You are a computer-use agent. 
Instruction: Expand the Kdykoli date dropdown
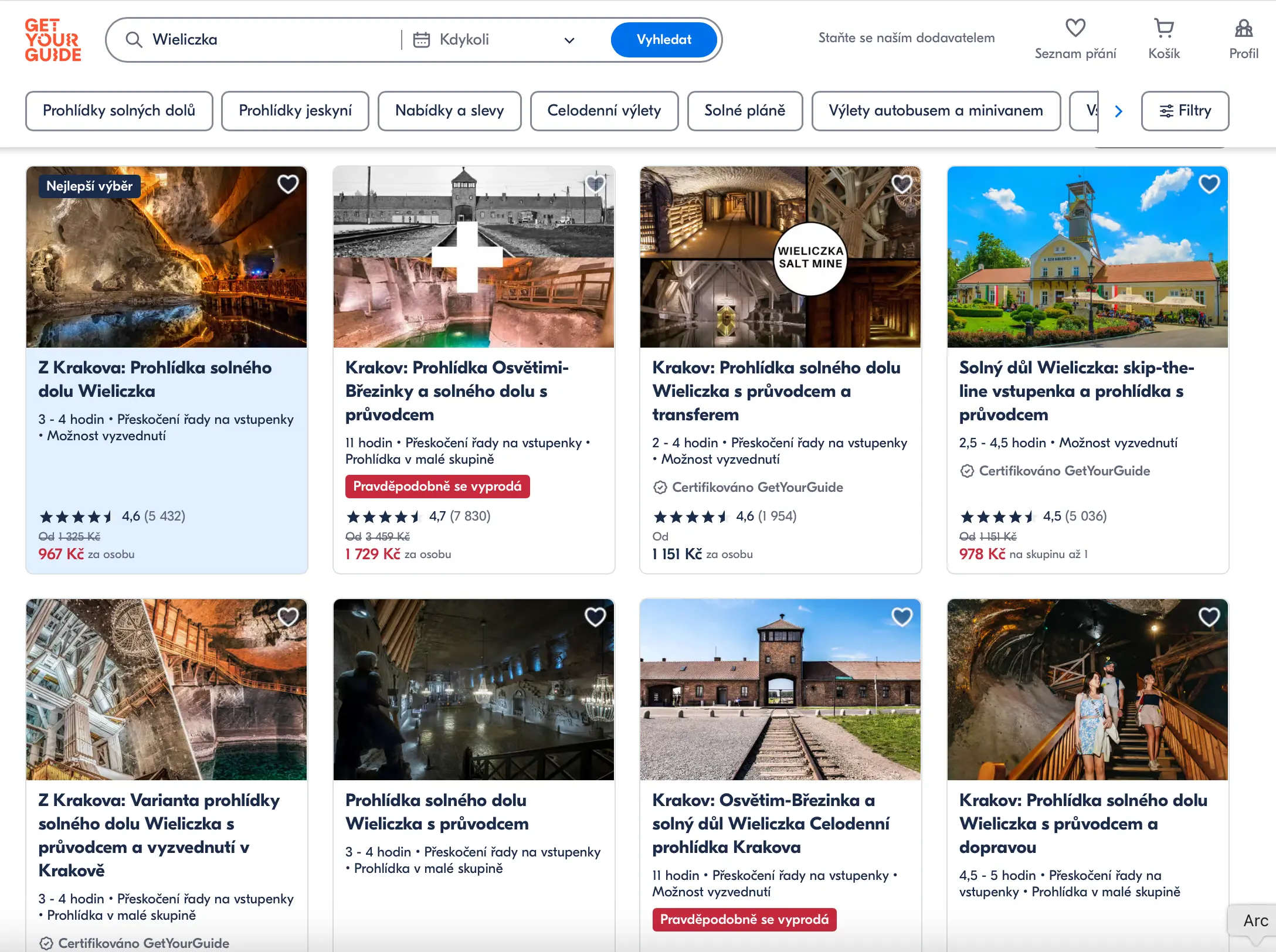point(569,40)
